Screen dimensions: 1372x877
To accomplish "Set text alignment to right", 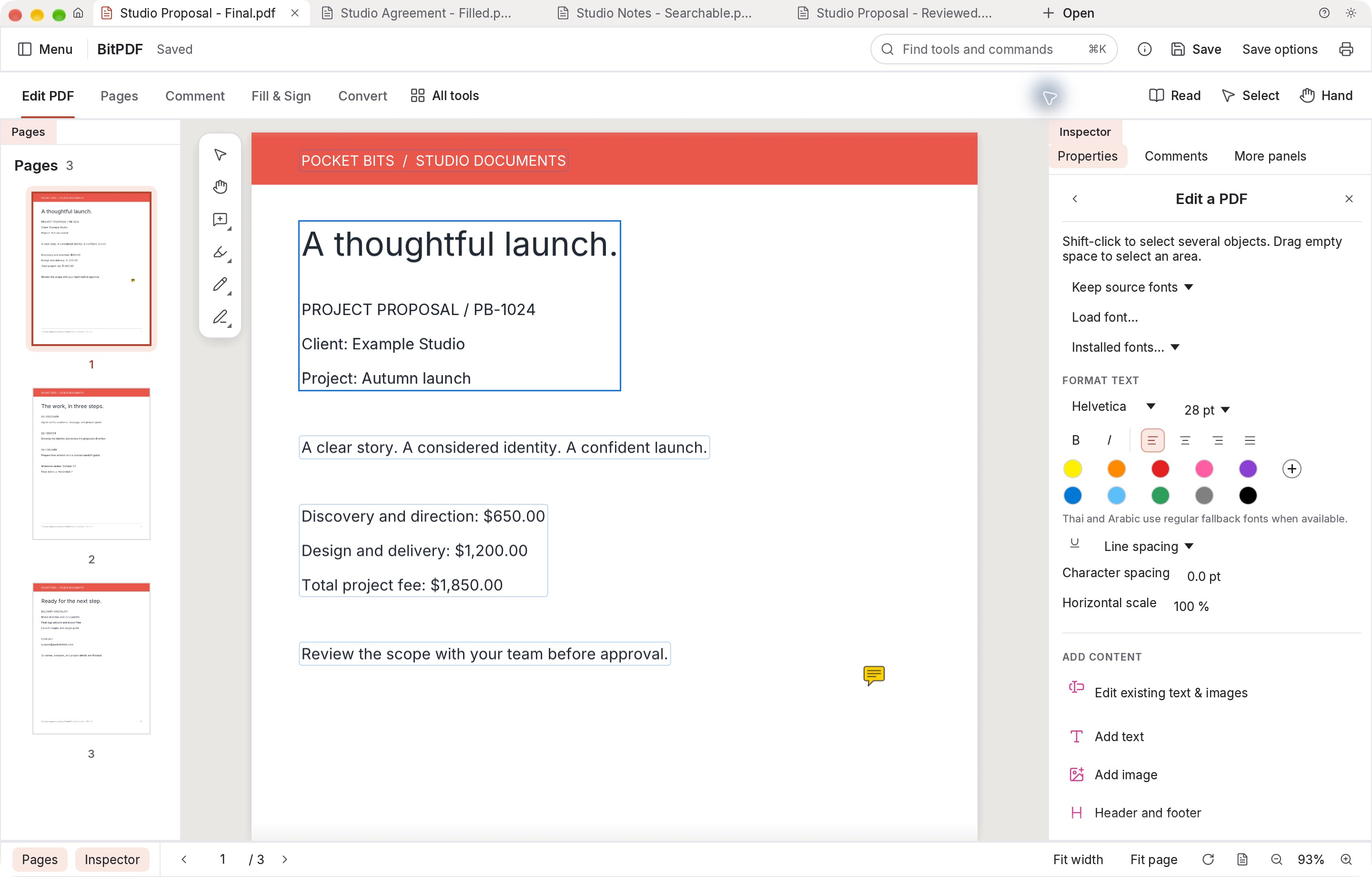I will [x=1218, y=440].
